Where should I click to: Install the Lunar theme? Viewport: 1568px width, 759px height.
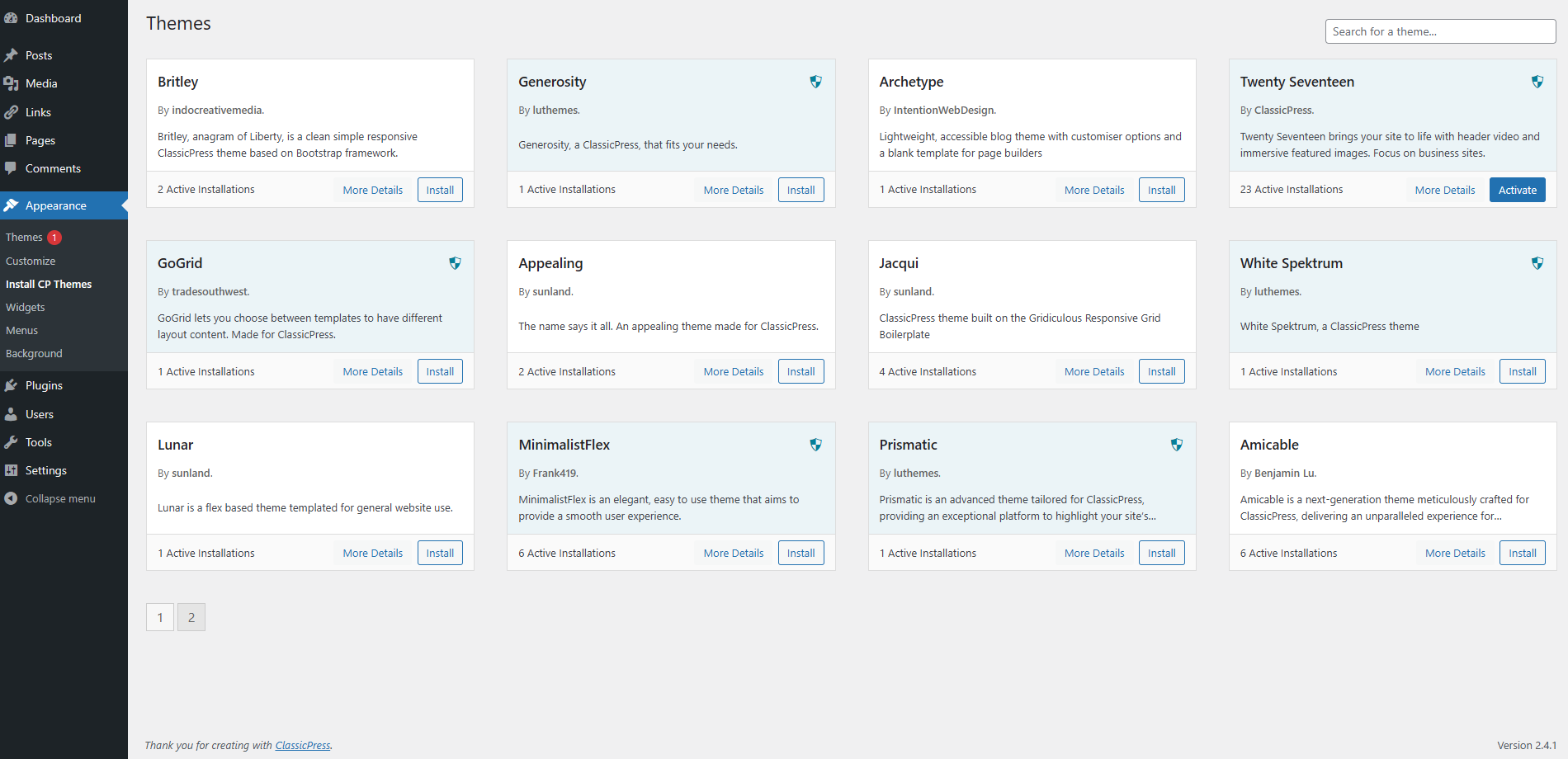[440, 553]
